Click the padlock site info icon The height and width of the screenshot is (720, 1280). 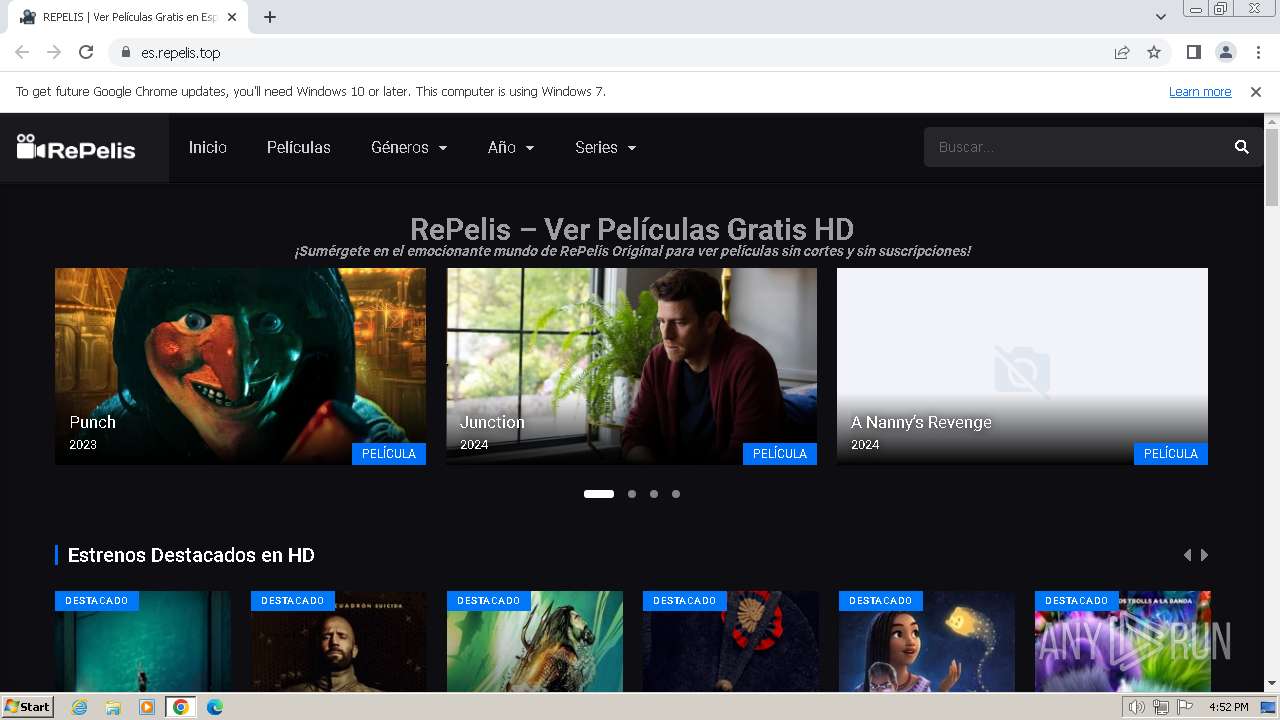click(x=126, y=52)
